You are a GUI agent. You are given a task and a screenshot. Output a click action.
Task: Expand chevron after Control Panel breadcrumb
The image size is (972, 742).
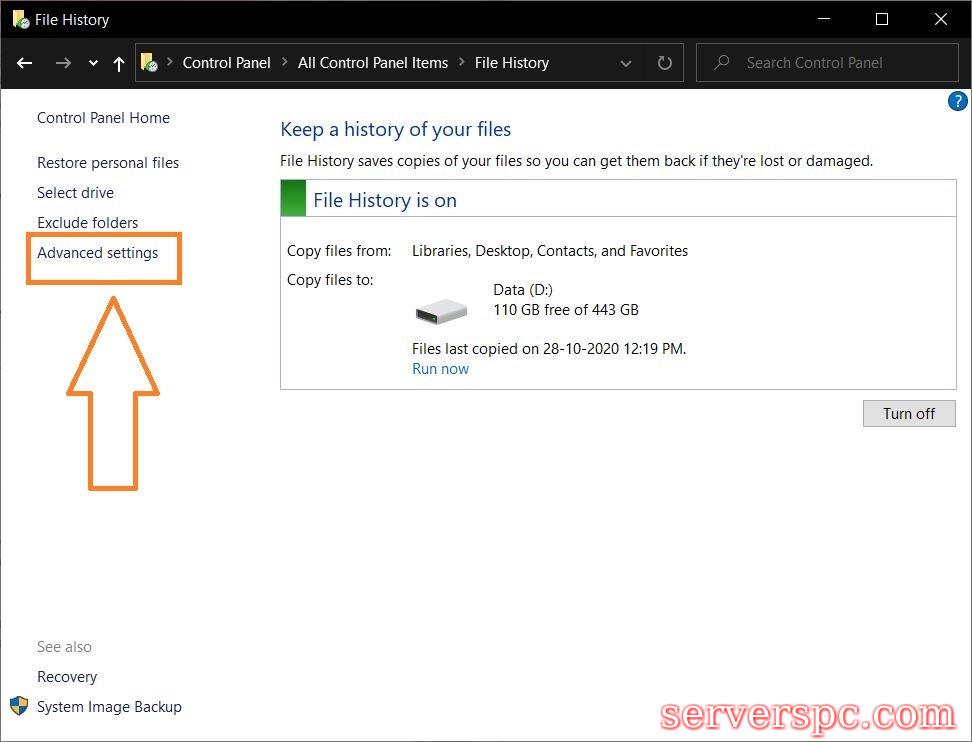point(284,62)
